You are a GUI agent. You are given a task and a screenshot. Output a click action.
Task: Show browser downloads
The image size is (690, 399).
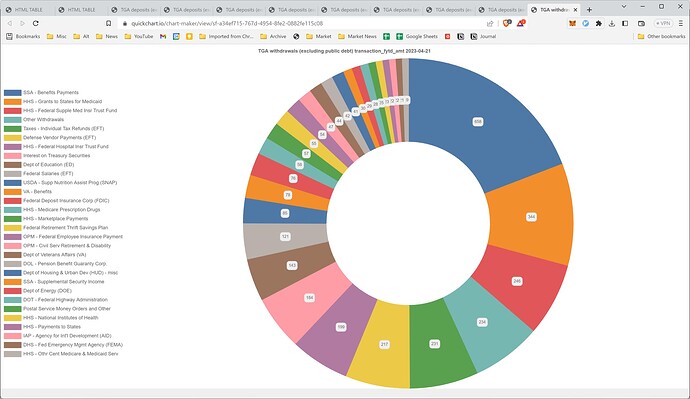pos(612,23)
